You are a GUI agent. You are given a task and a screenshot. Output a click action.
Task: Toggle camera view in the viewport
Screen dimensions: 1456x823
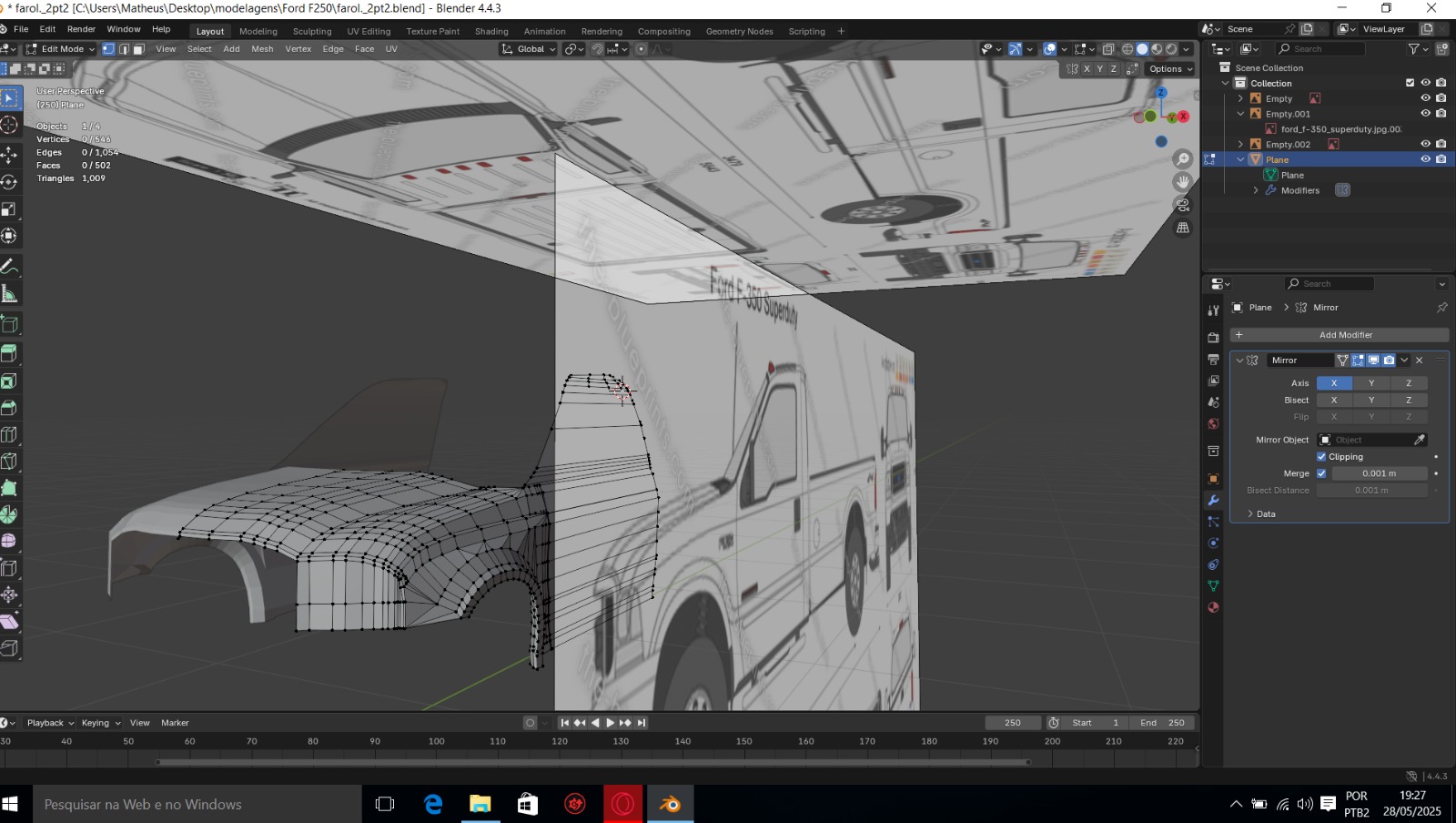point(1183,205)
